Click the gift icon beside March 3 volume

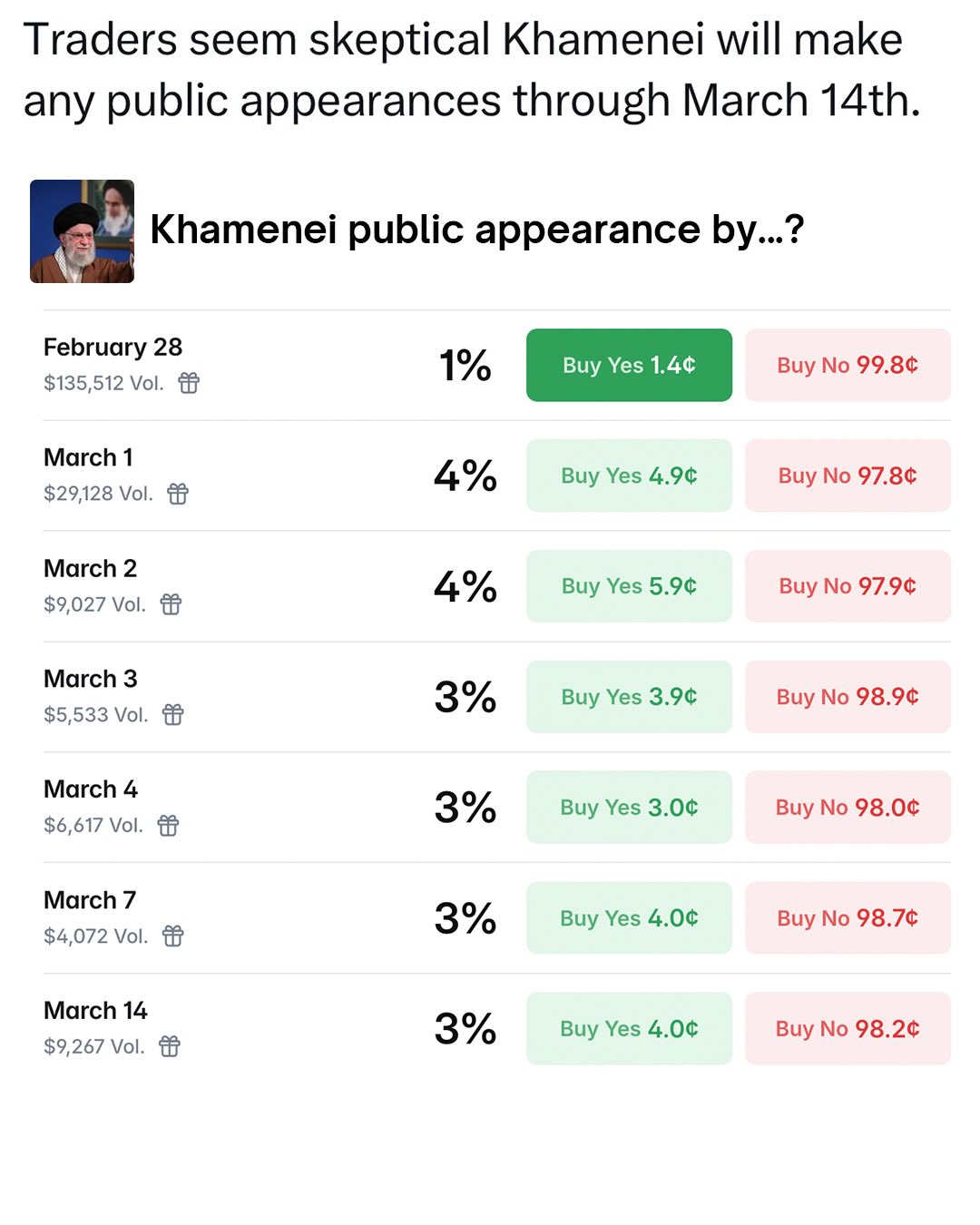coord(172,715)
